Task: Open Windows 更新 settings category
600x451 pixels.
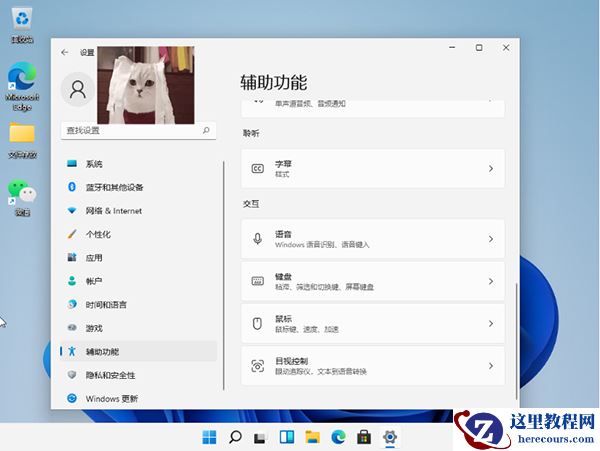Action: coord(139,399)
